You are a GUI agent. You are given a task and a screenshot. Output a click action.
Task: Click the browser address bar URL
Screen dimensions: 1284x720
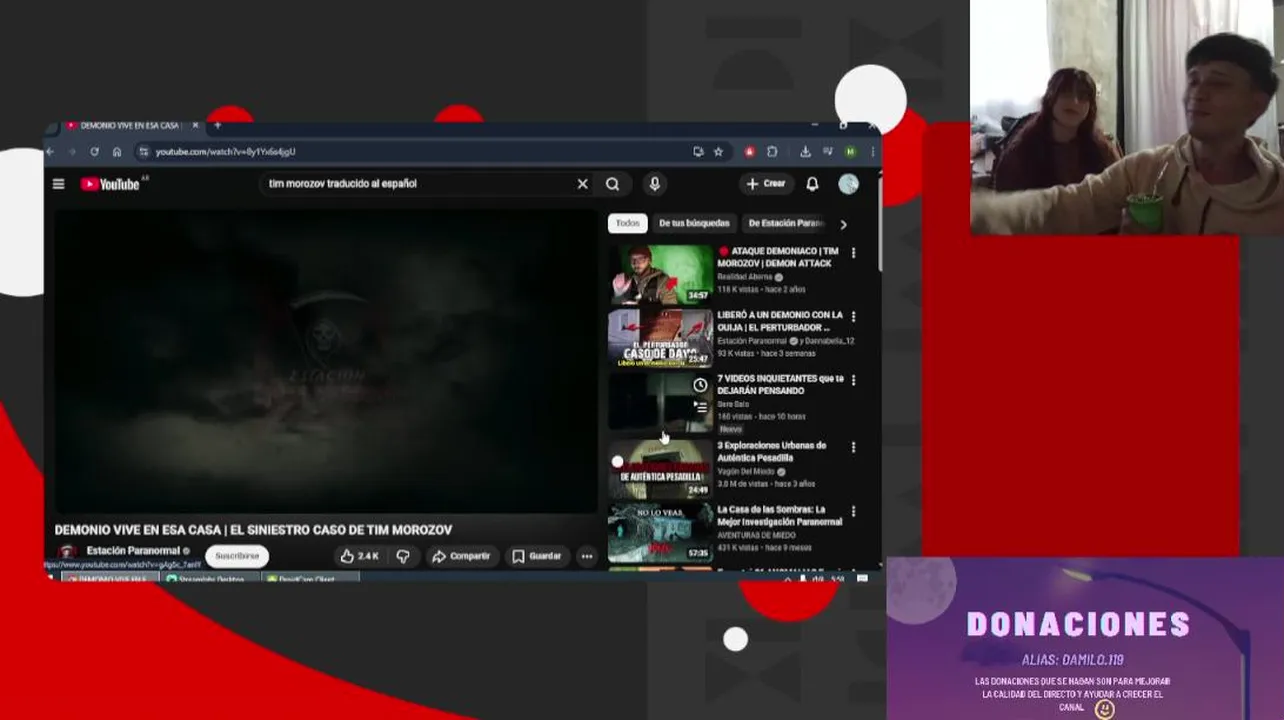point(225,152)
